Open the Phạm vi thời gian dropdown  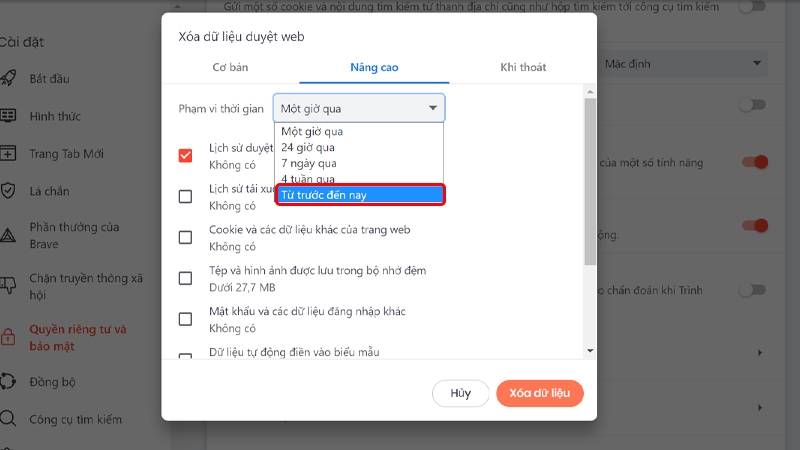pyautogui.click(x=359, y=108)
